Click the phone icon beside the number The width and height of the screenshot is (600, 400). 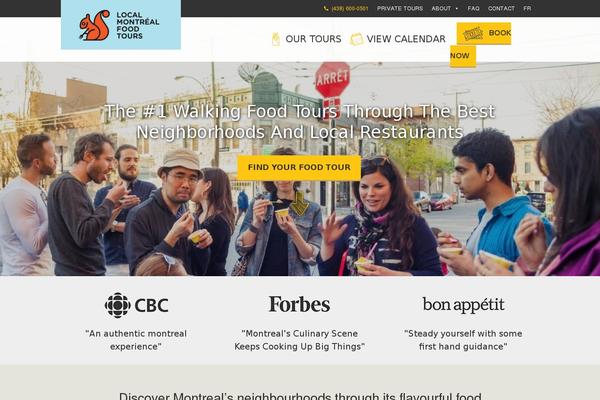[326, 8]
